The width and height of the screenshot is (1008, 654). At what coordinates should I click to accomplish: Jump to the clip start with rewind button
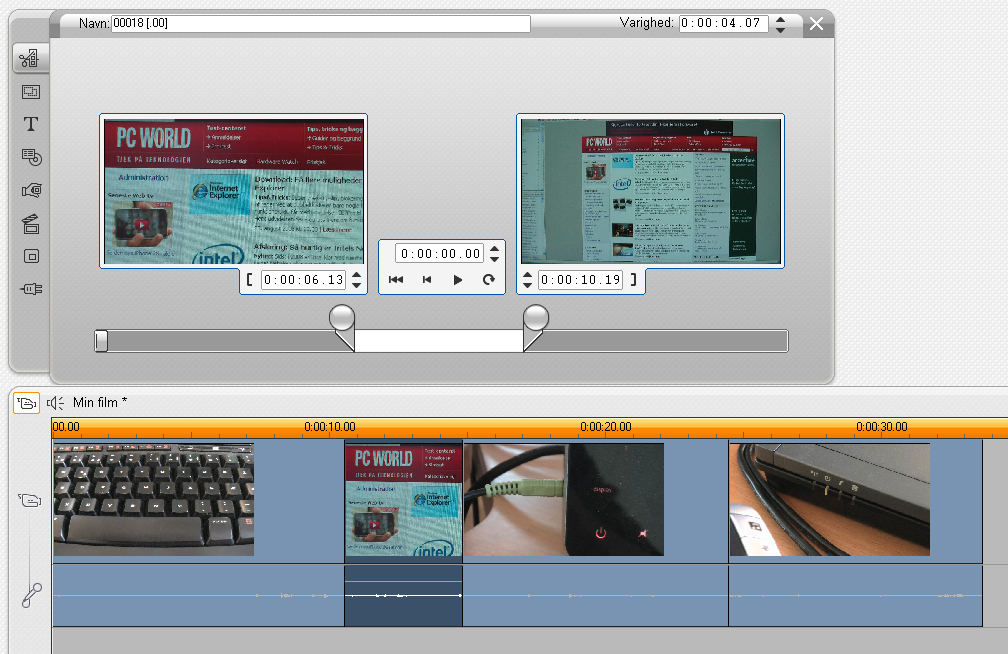pos(396,280)
